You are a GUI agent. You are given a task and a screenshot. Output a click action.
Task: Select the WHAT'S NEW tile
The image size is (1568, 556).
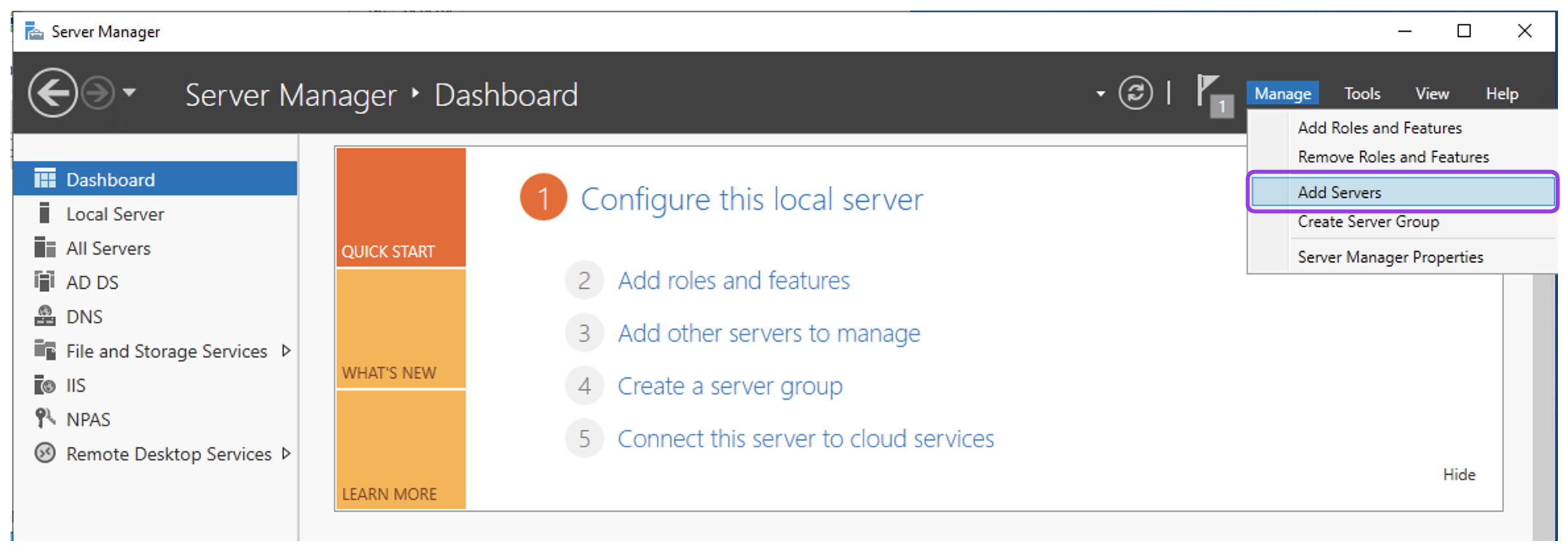pyautogui.click(x=400, y=328)
